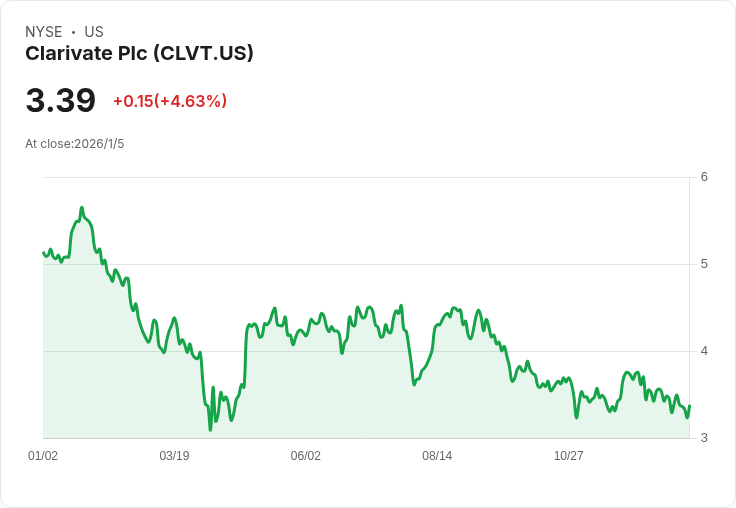Click the At close date text
This screenshot has height=508, width=736.
click(x=75, y=144)
